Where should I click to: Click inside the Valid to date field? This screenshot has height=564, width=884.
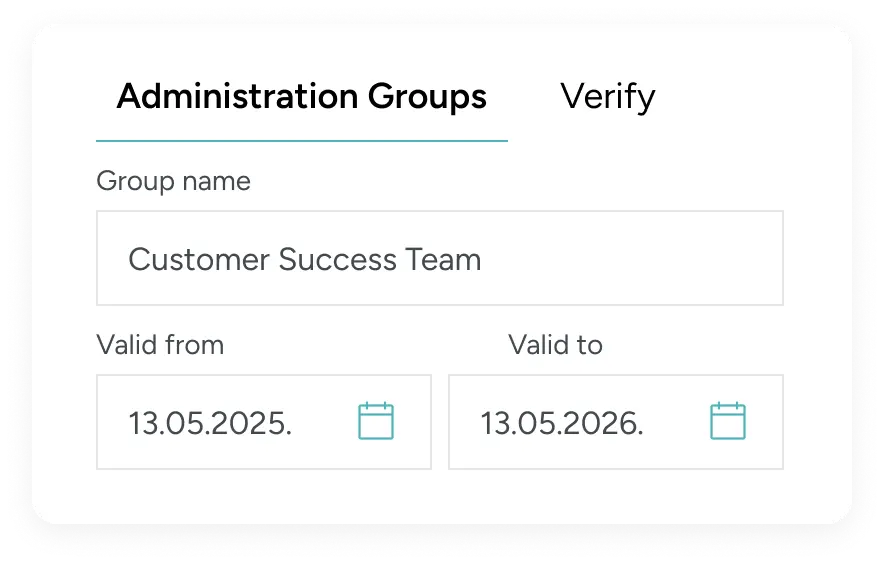click(x=616, y=422)
